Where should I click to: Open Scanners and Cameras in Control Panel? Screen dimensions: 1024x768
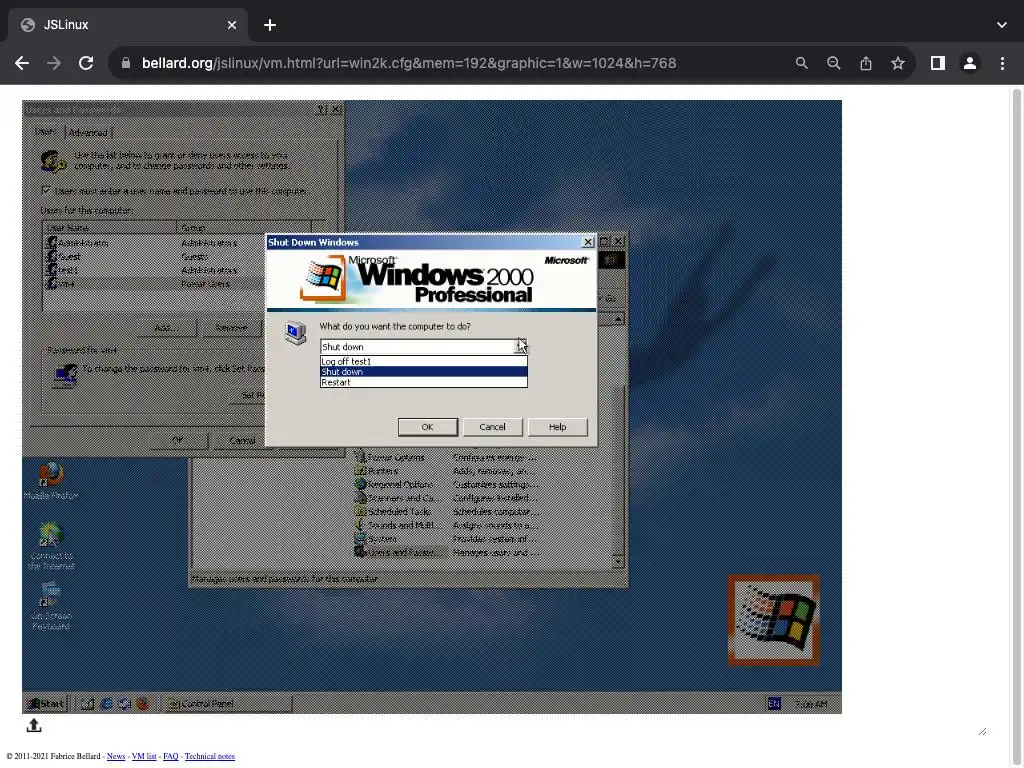point(398,498)
